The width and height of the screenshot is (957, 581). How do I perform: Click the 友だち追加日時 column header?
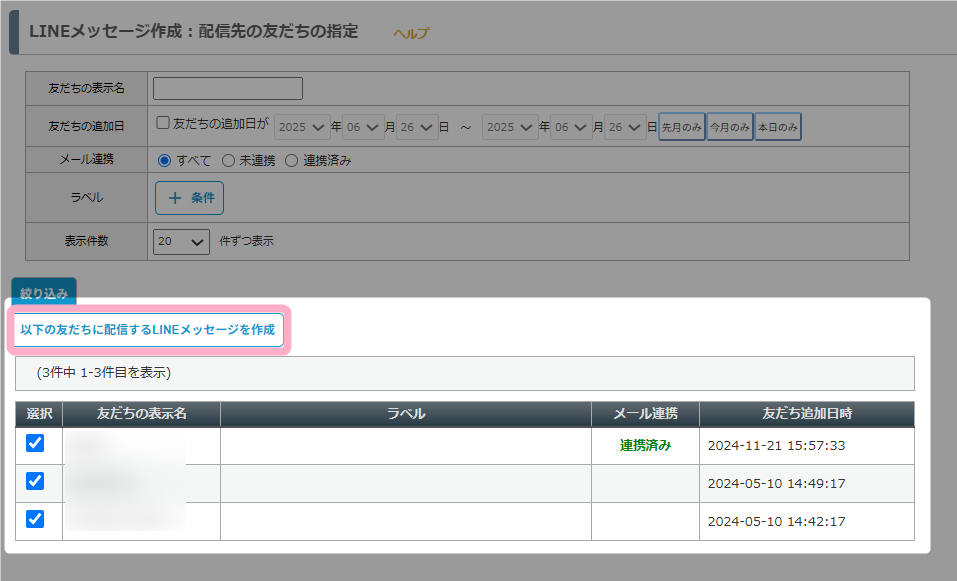807,414
